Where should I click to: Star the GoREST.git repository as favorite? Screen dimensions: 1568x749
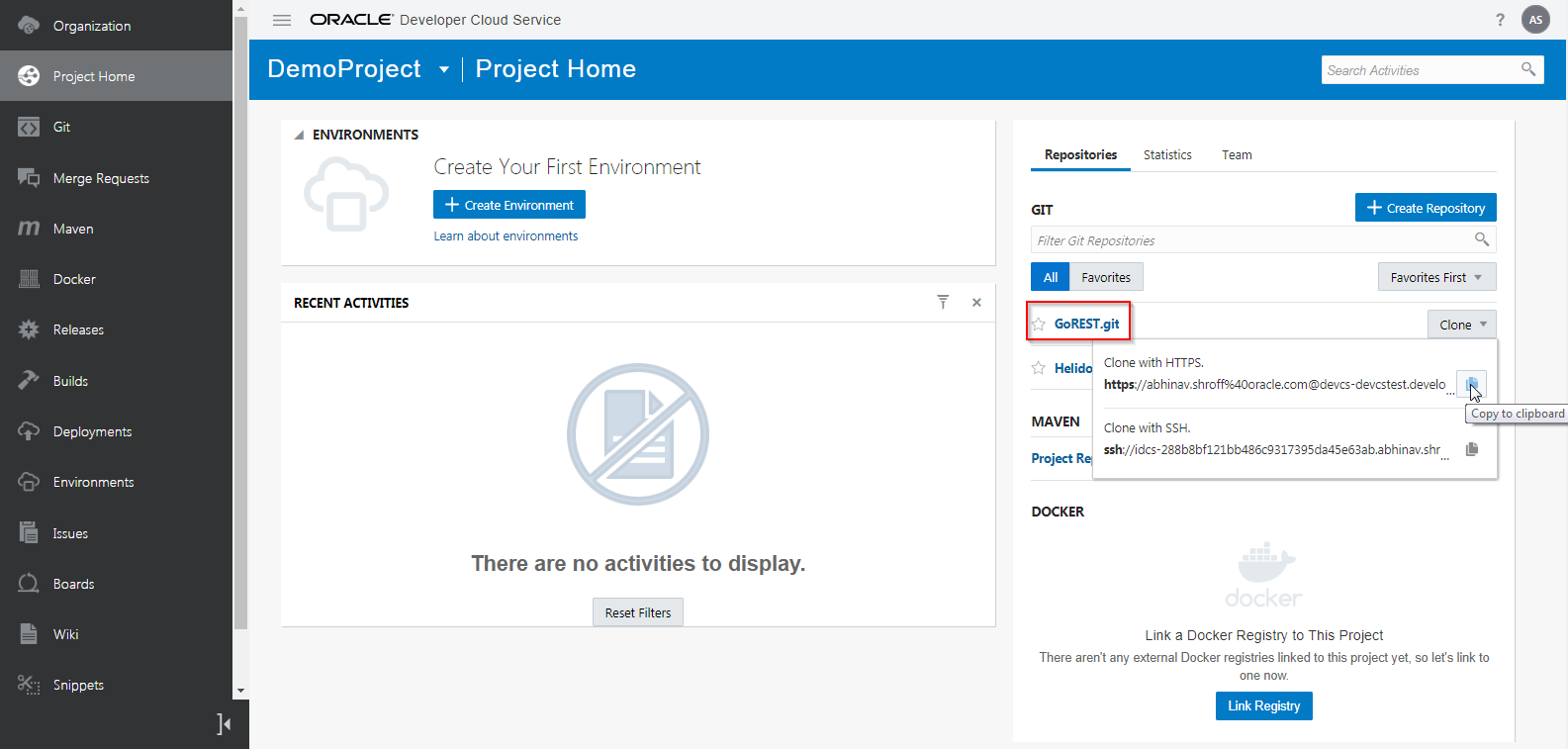click(1039, 325)
